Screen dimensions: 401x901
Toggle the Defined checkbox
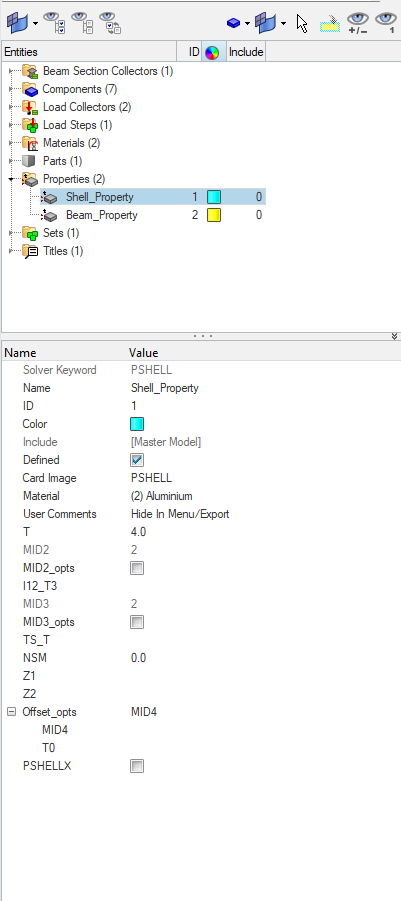coord(137,460)
